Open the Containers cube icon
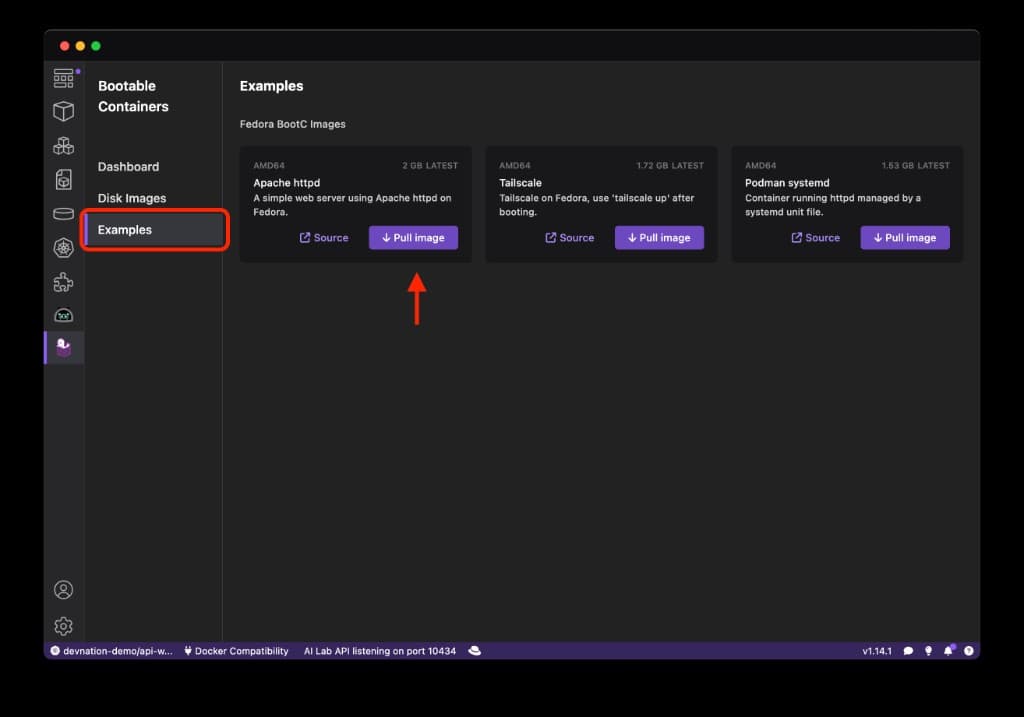1024x717 pixels. tap(63, 111)
